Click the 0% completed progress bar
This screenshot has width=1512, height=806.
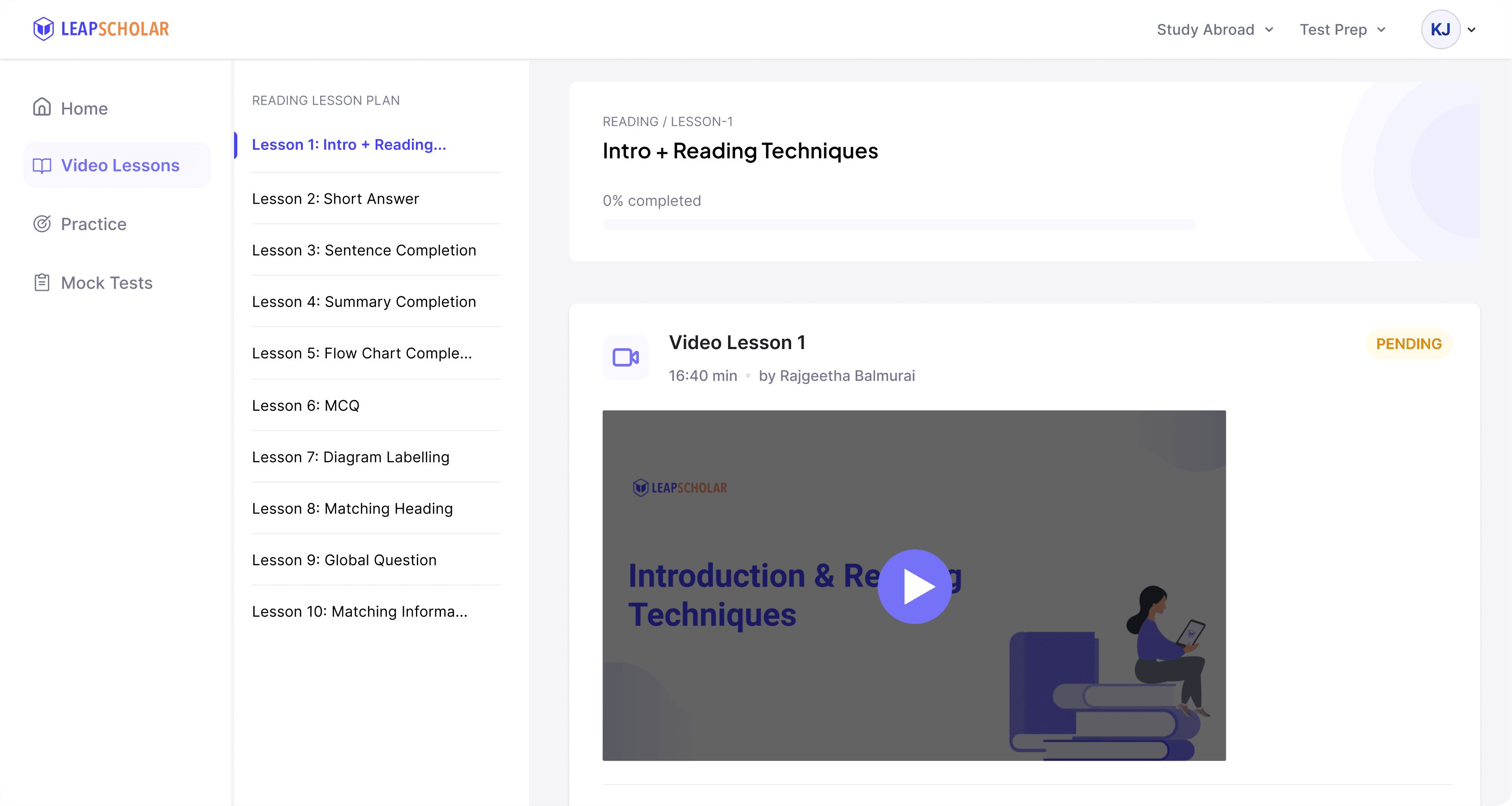pyautogui.click(x=899, y=225)
